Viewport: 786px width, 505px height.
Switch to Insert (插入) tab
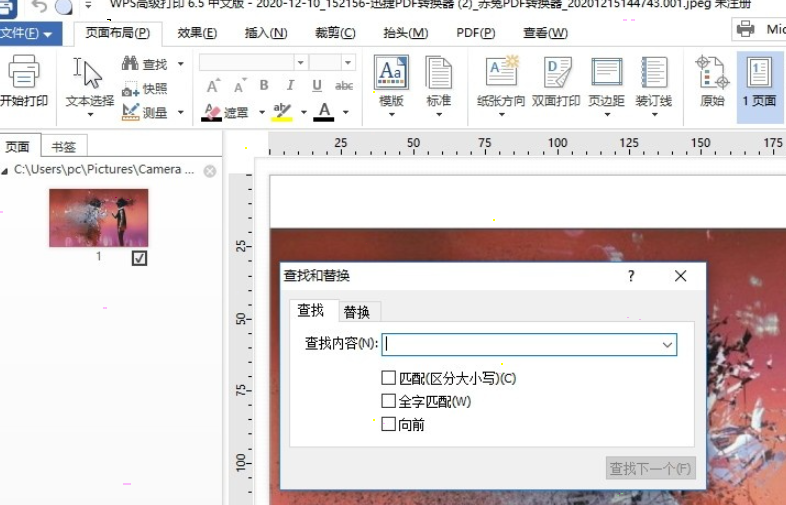coord(266,34)
